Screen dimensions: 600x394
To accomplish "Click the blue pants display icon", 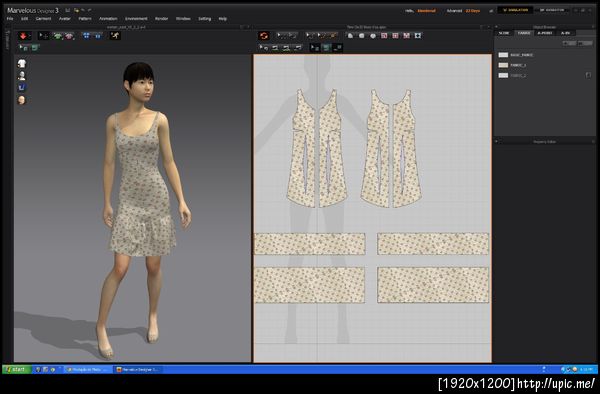I will (x=22, y=88).
